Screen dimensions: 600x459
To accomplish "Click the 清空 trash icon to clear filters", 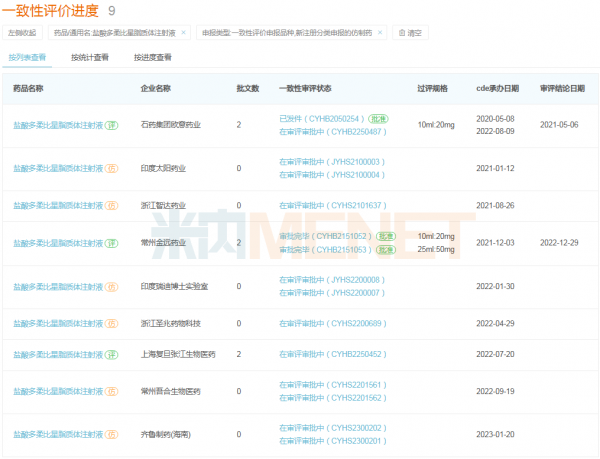I will point(403,33).
